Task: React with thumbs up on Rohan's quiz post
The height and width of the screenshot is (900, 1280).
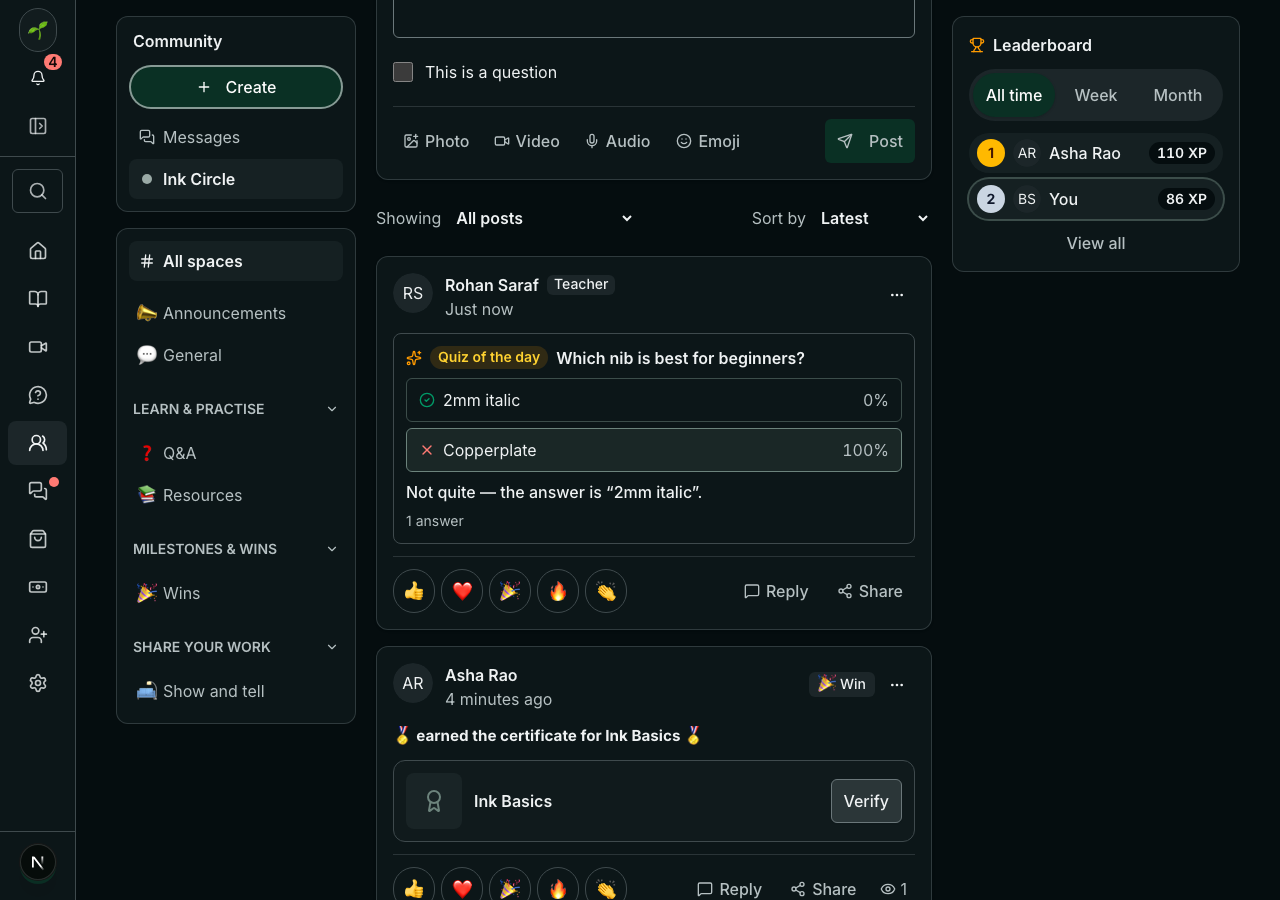Action: tap(414, 591)
